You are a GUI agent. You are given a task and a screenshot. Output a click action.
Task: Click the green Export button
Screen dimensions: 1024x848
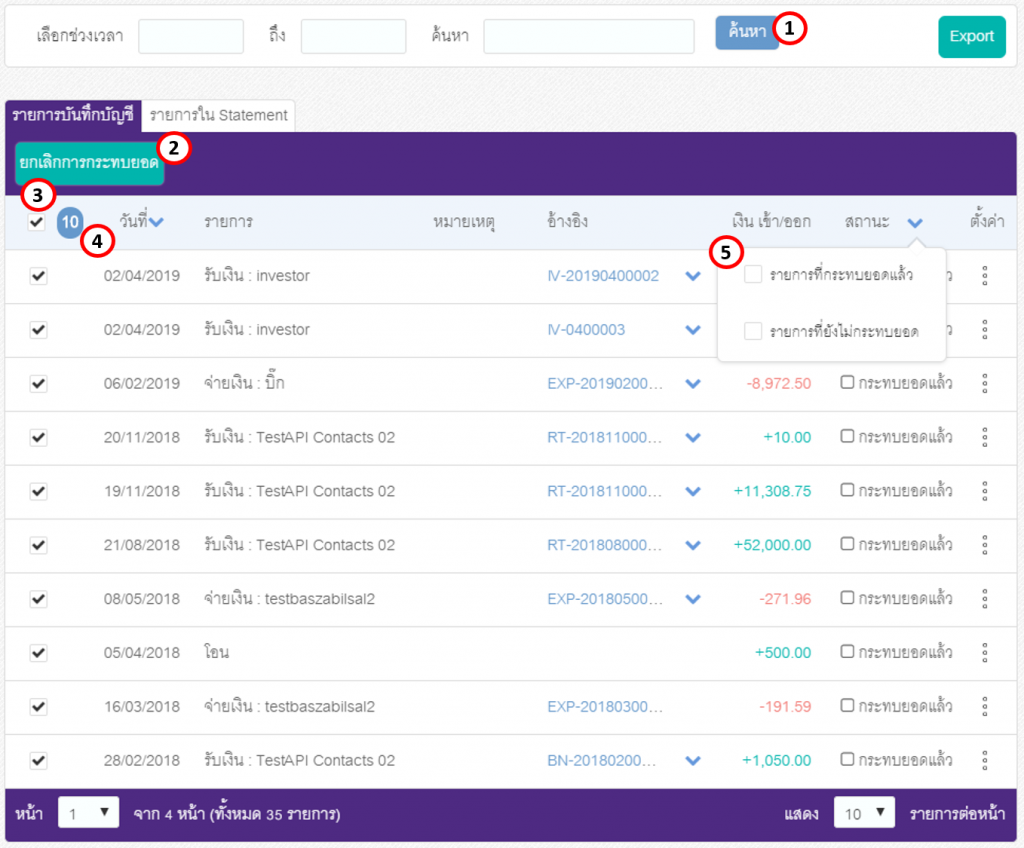pos(972,37)
